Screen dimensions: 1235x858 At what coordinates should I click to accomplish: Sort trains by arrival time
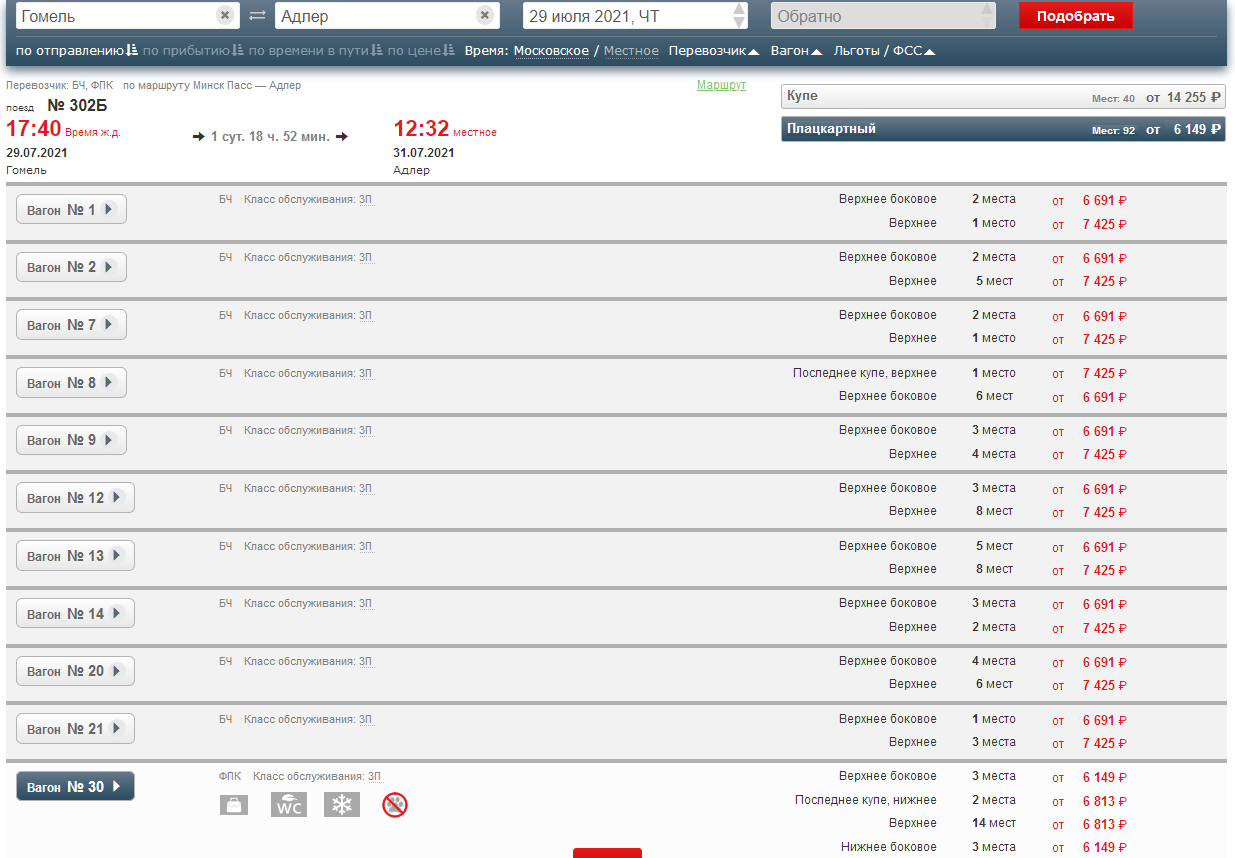(193, 51)
